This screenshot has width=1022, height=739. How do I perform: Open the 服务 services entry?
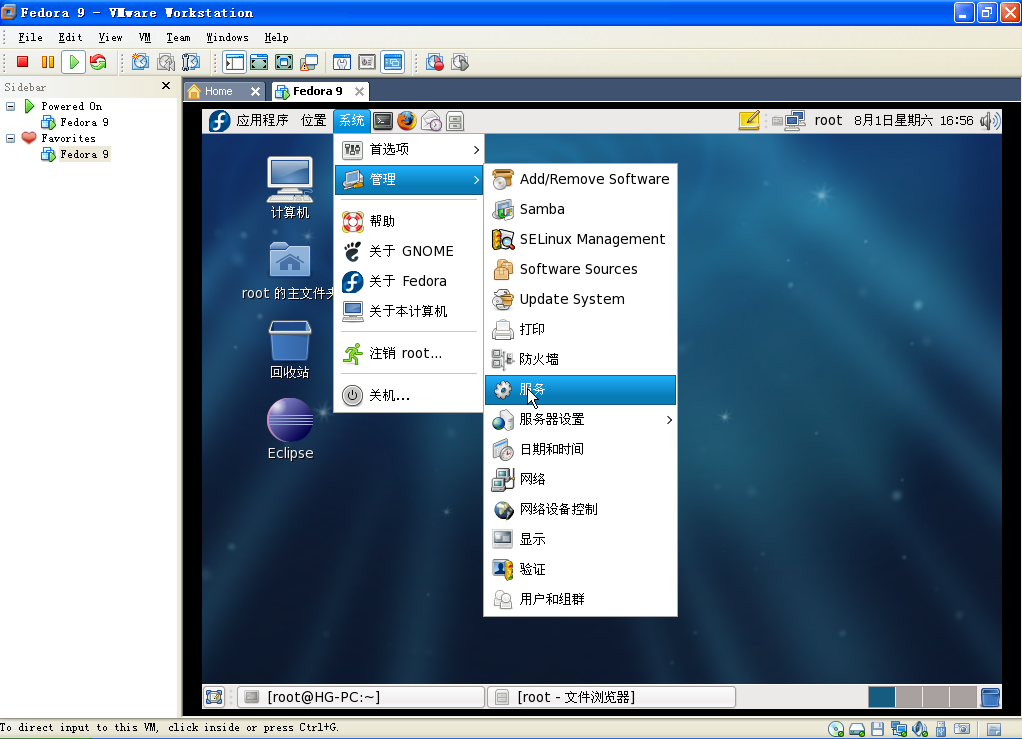pyautogui.click(x=581, y=390)
